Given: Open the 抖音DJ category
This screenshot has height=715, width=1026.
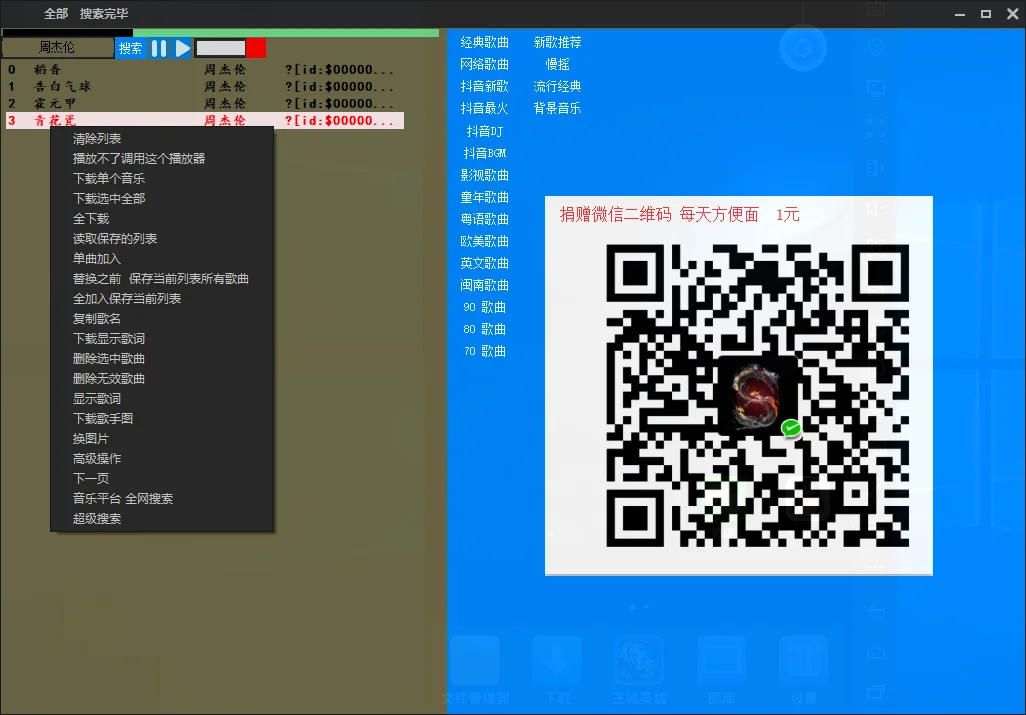Looking at the screenshot, I should pyautogui.click(x=484, y=131).
